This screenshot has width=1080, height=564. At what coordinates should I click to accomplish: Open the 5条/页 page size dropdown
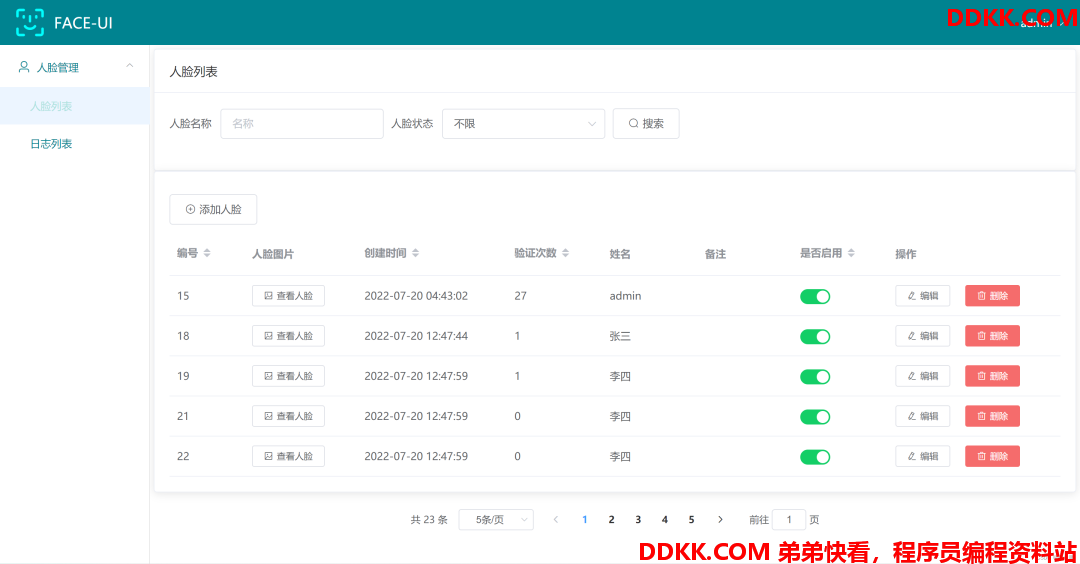[496, 520]
